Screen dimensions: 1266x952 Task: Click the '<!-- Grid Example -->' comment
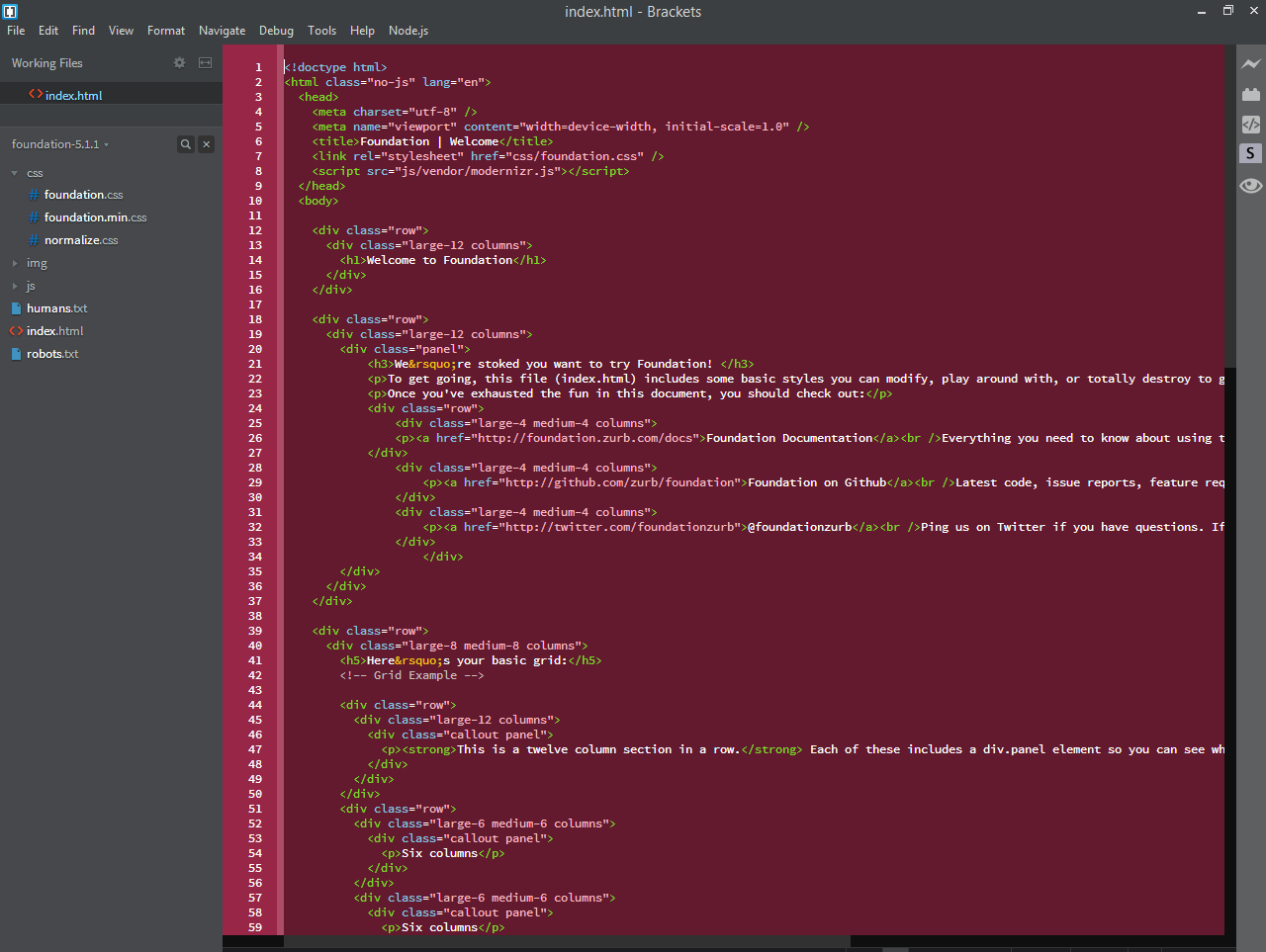click(x=412, y=675)
